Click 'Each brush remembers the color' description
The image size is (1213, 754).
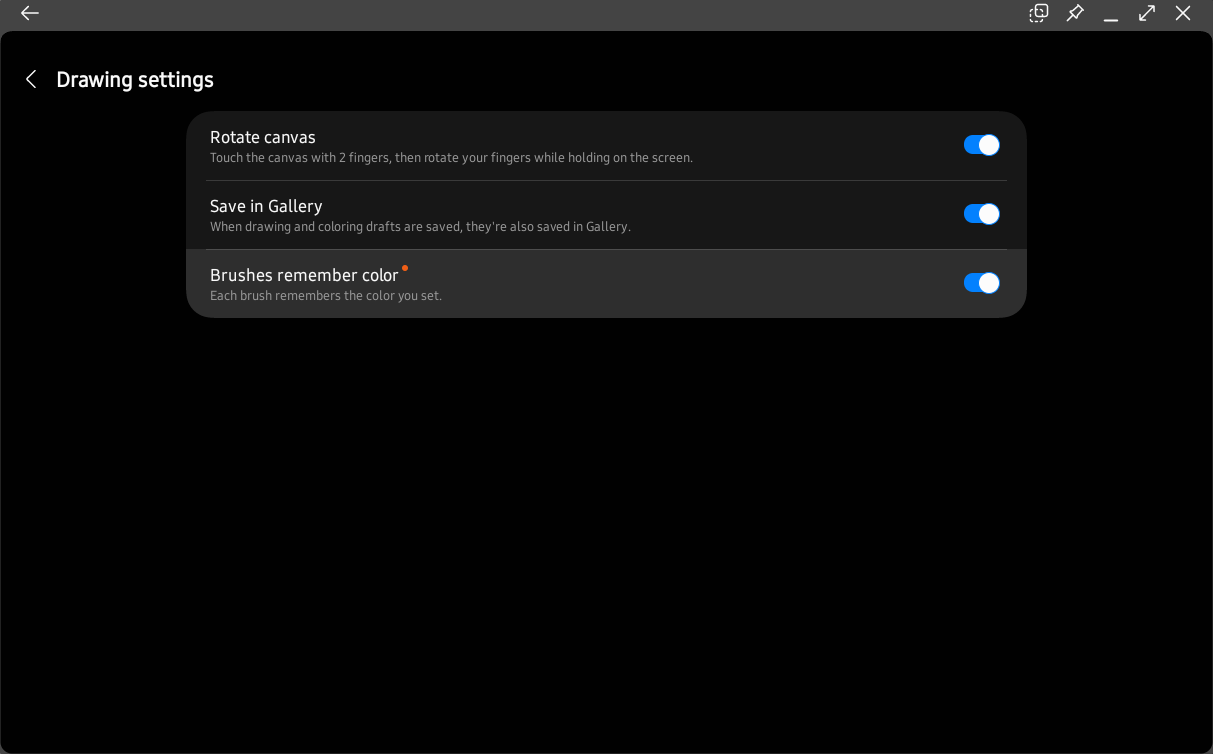coord(326,296)
